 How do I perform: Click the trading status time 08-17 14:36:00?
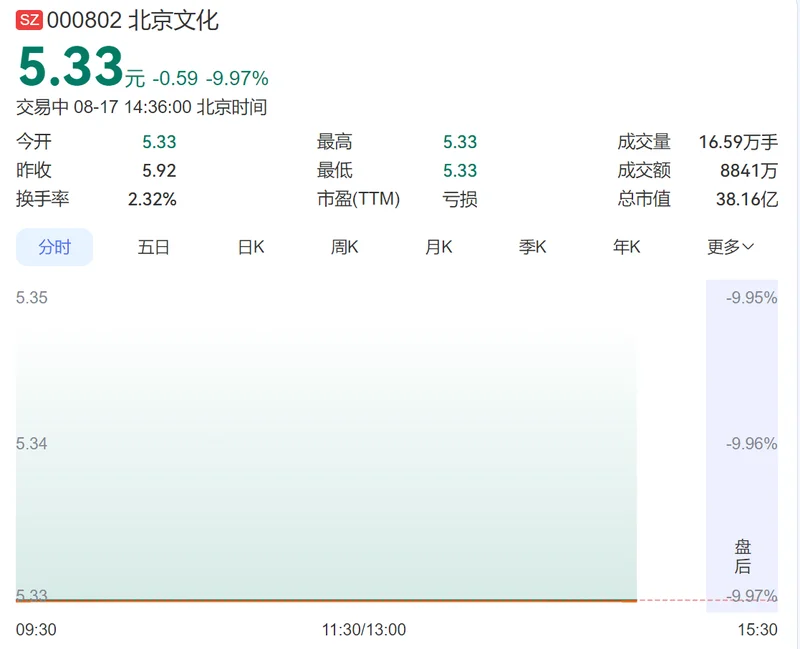point(133,107)
